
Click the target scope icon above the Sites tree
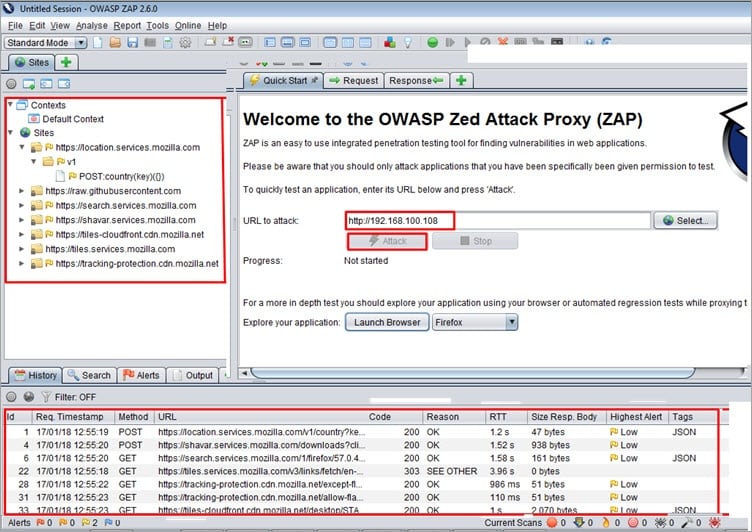tap(11, 84)
